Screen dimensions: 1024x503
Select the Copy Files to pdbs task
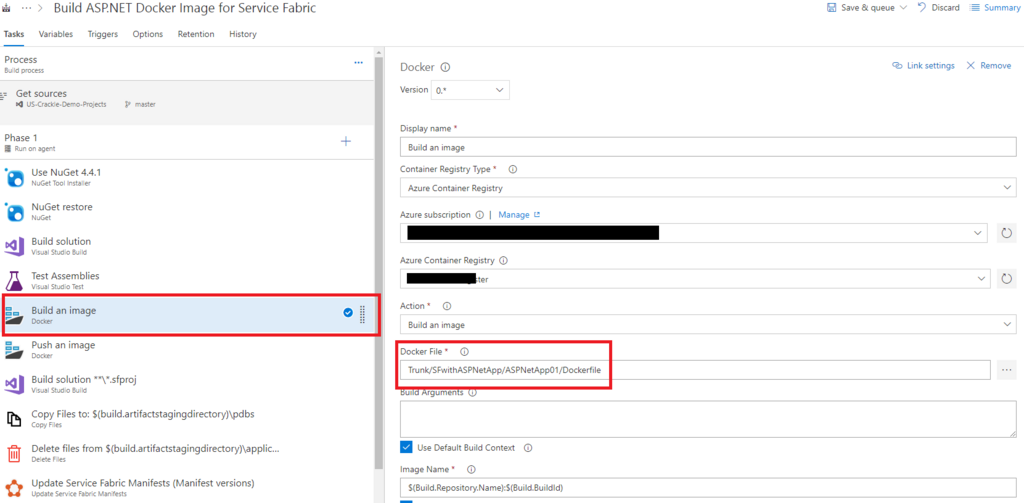[188, 419]
